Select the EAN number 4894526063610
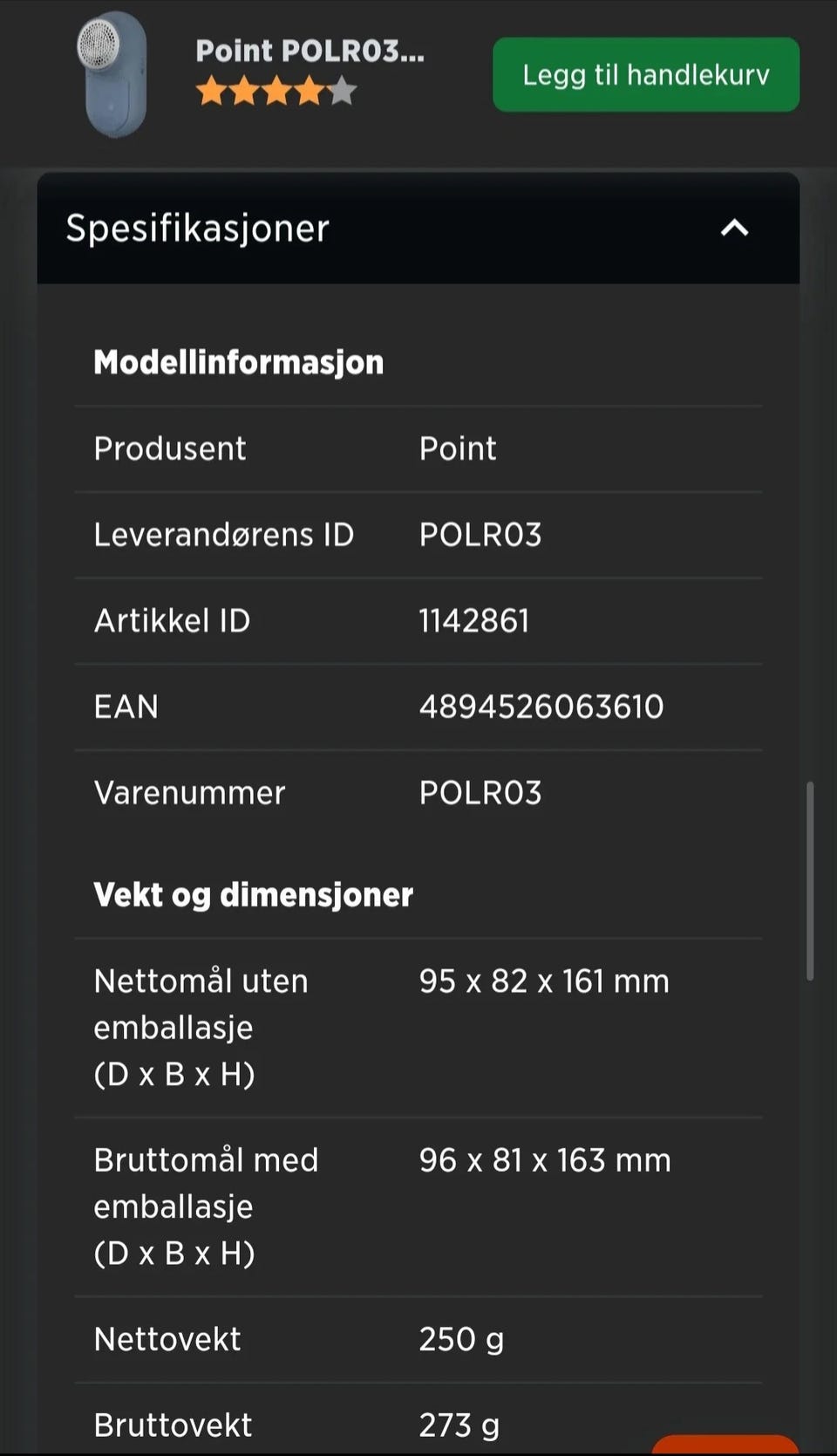The width and height of the screenshot is (837, 1456). point(541,707)
